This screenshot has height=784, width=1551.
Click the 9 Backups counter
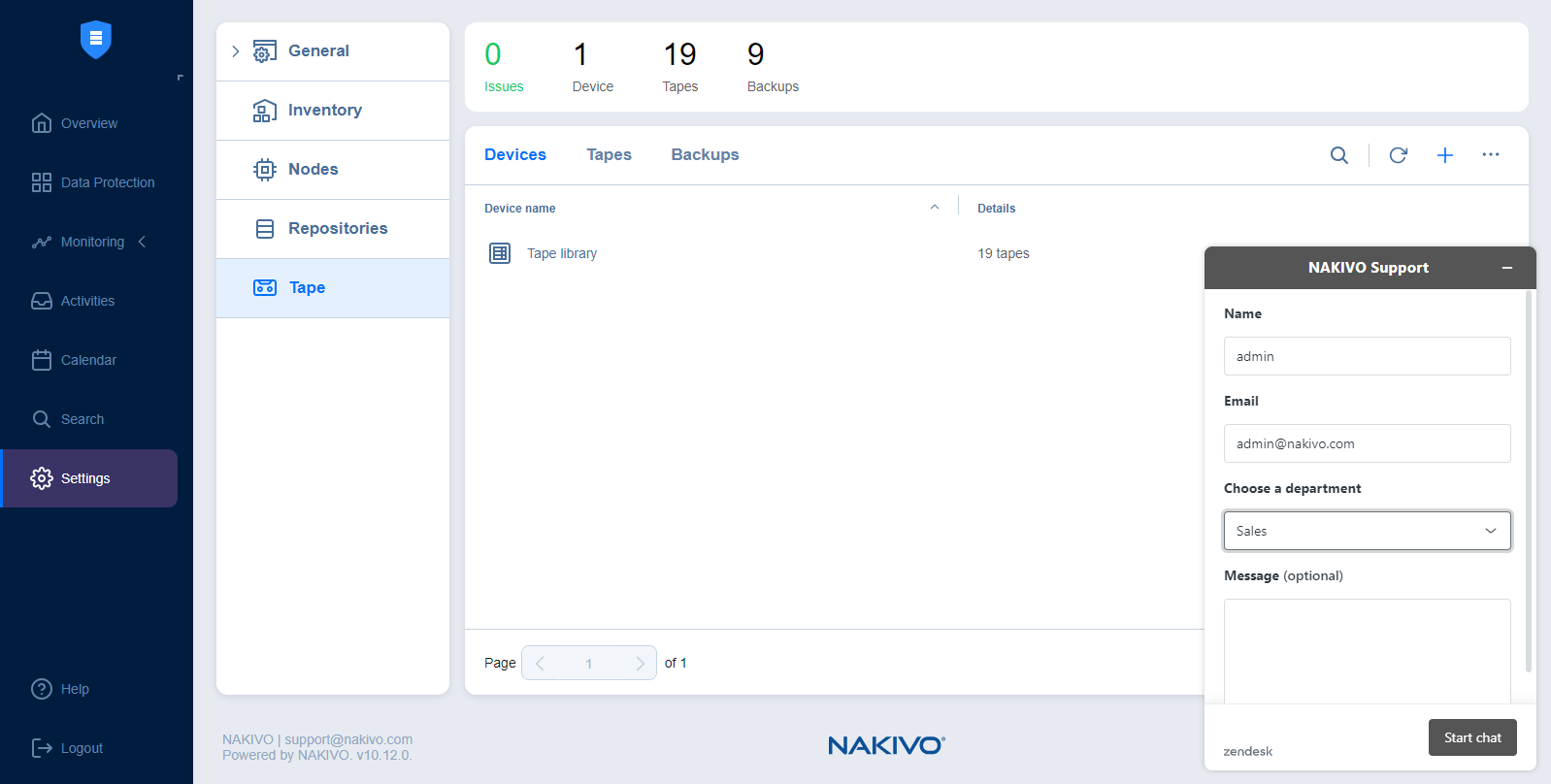point(773,67)
